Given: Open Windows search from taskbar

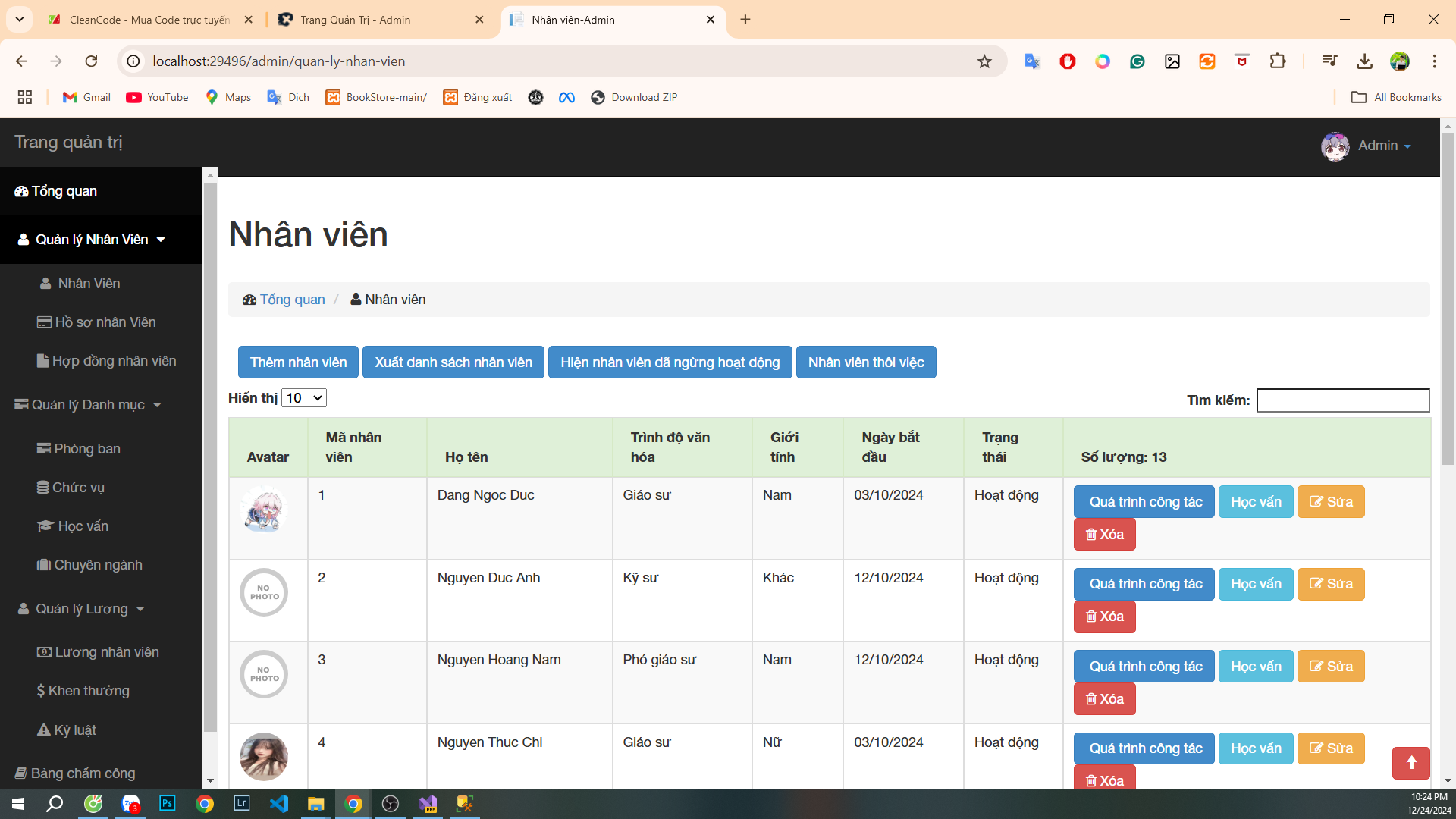Looking at the screenshot, I should pos(55,803).
